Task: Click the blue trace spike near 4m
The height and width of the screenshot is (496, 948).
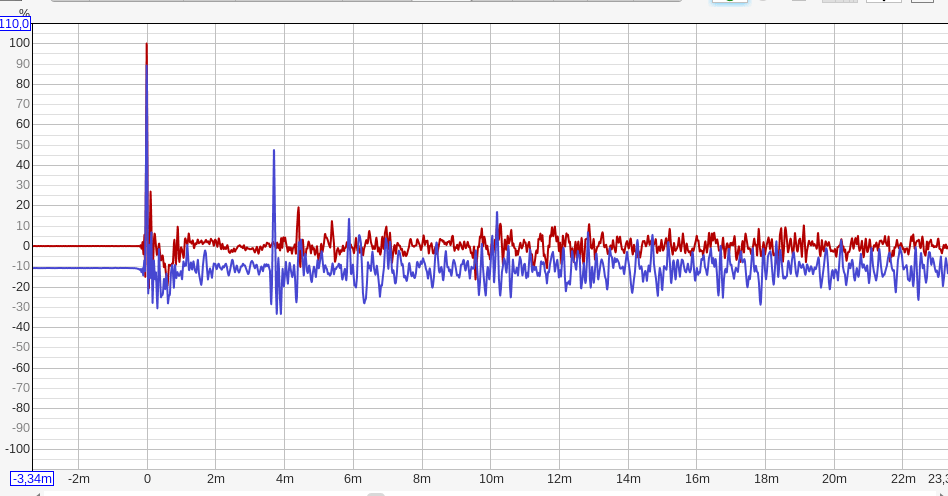Action: (x=274, y=151)
